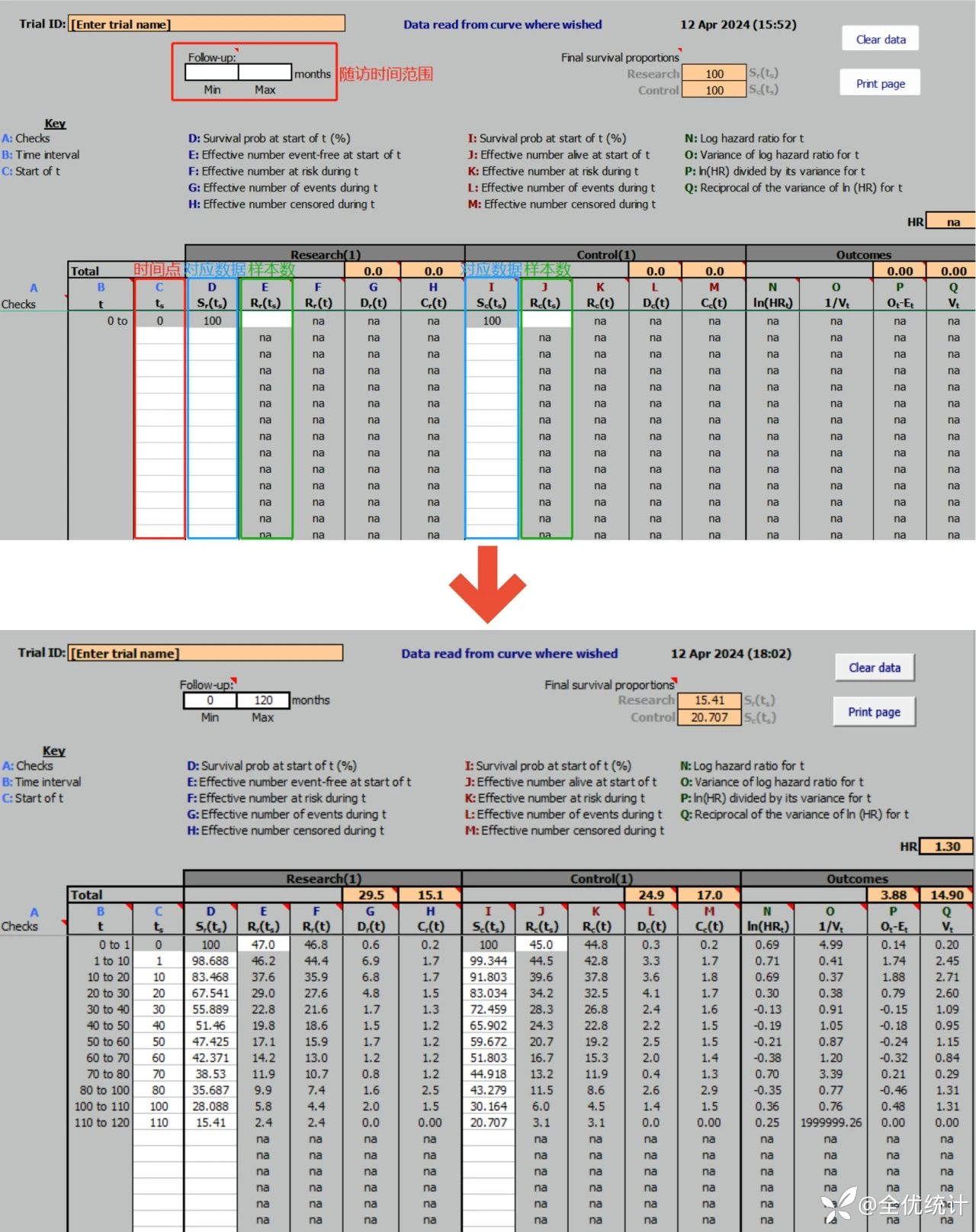
Task: Click the white cell containing 45.0
Action: 541,944
